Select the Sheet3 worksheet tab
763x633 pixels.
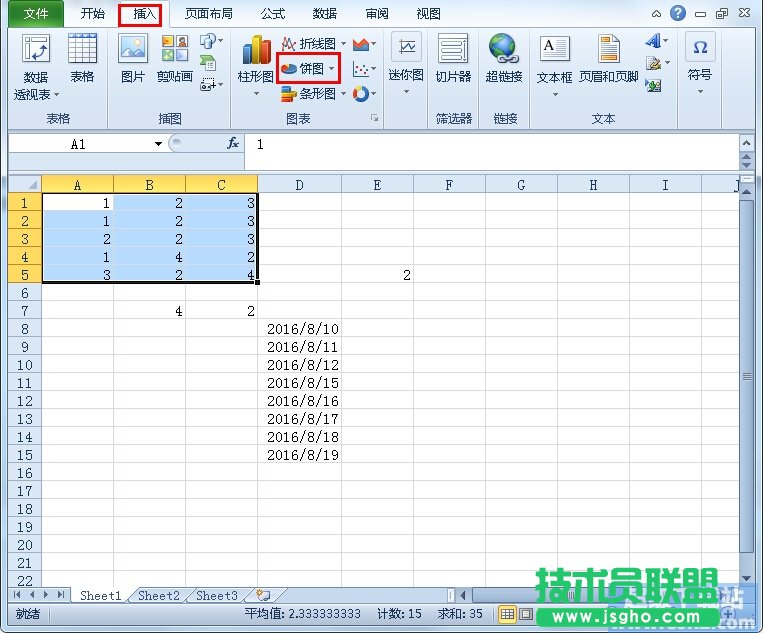pyautogui.click(x=217, y=596)
